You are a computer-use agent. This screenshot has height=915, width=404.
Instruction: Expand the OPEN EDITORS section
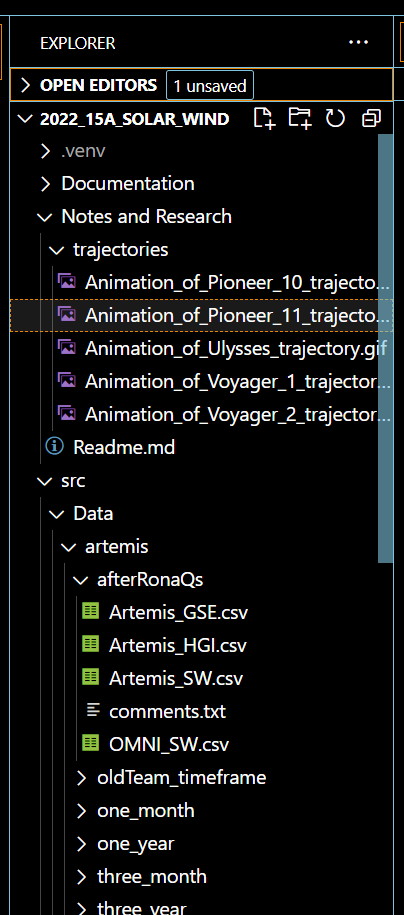click(x=25, y=85)
